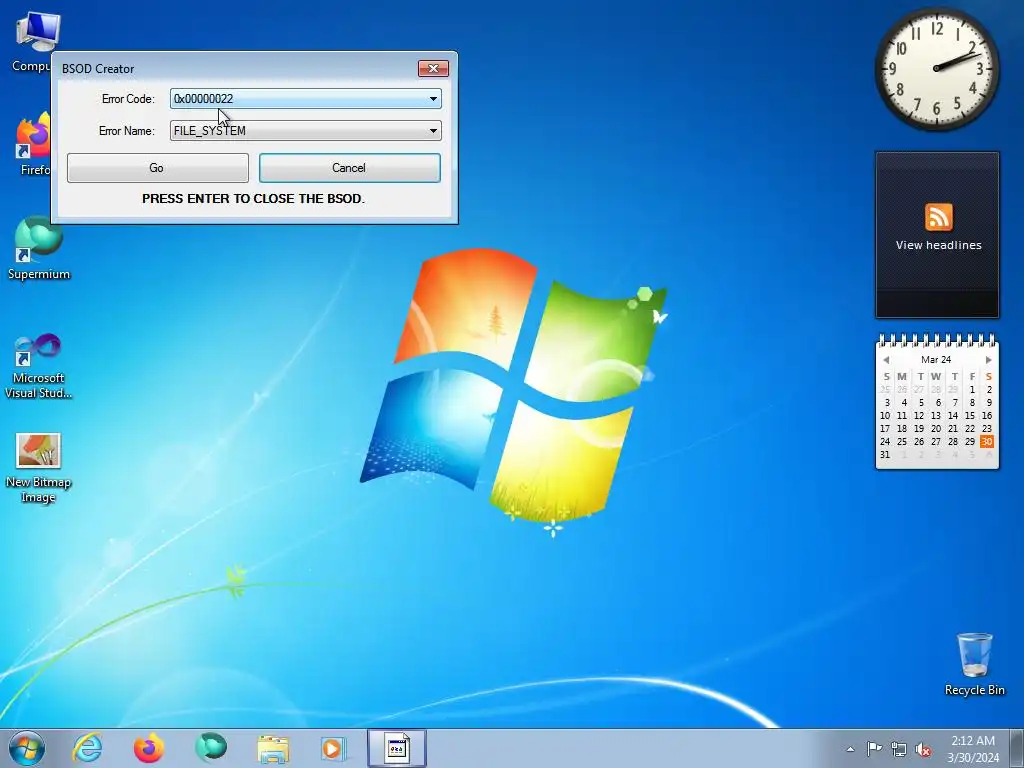Launch Supermium from the taskbar
Image resolution: width=1024 pixels, height=768 pixels.
click(210, 748)
